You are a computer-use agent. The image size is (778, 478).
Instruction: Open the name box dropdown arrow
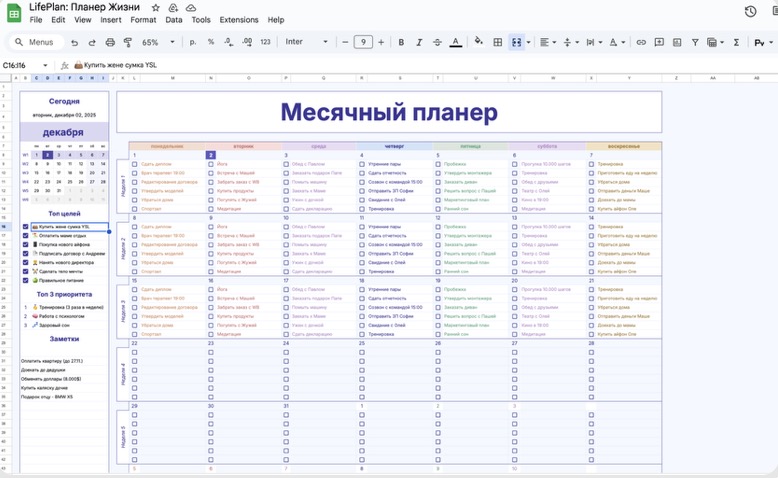pyautogui.click(x=45, y=66)
